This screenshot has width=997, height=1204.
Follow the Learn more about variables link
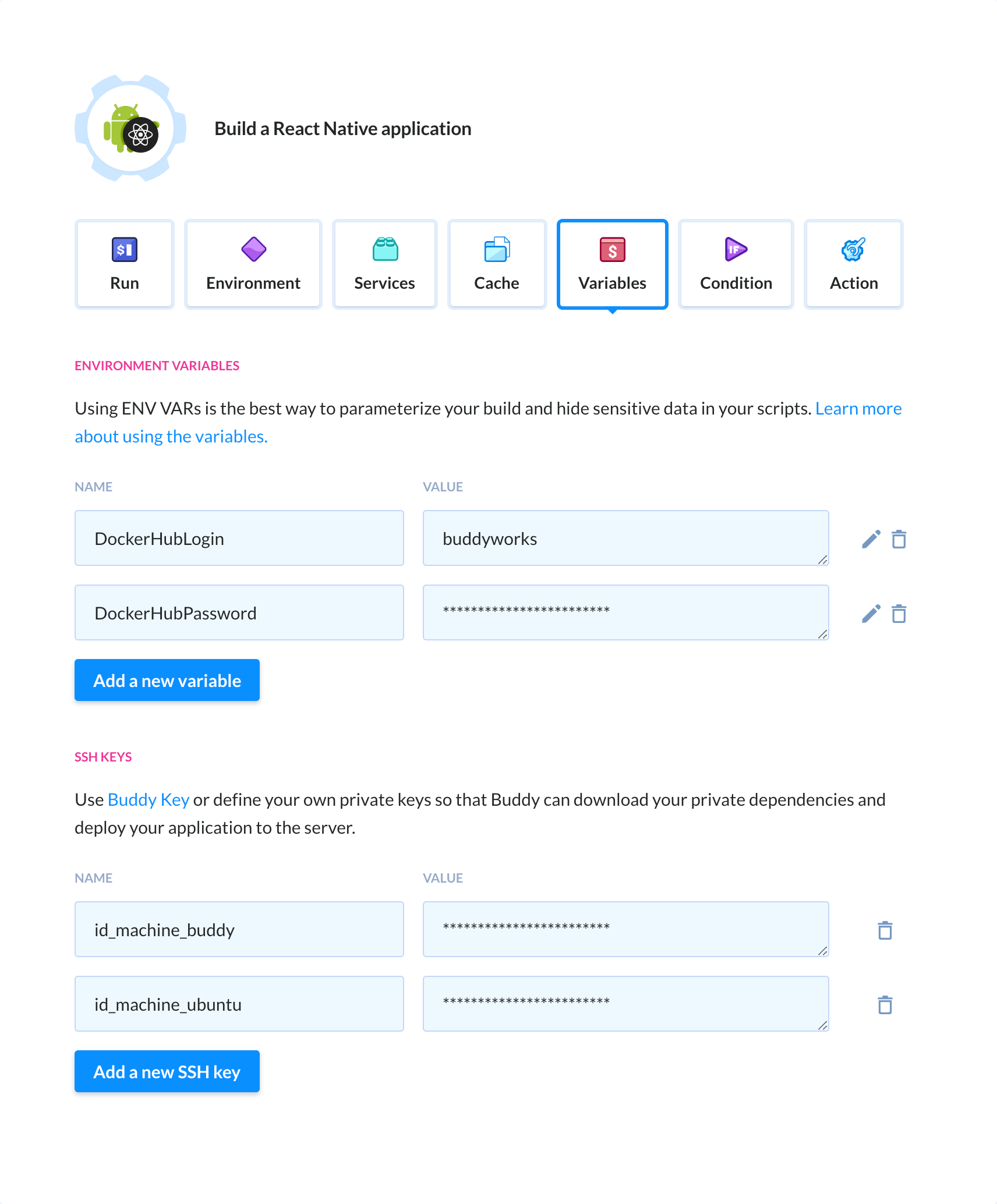[x=858, y=409]
